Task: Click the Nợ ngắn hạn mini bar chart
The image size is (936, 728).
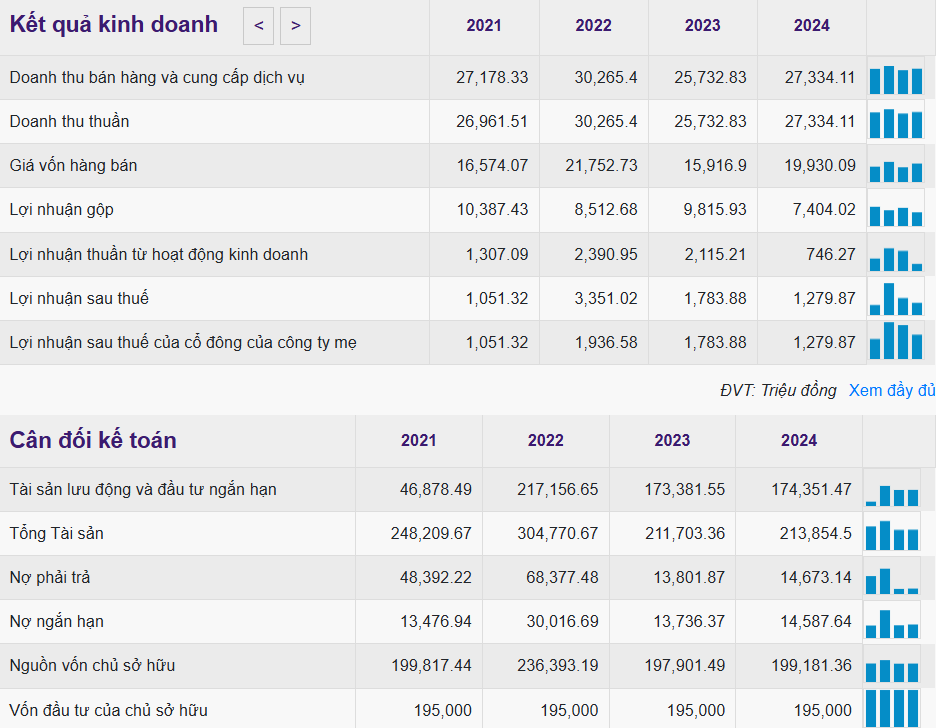Action: (x=892, y=624)
